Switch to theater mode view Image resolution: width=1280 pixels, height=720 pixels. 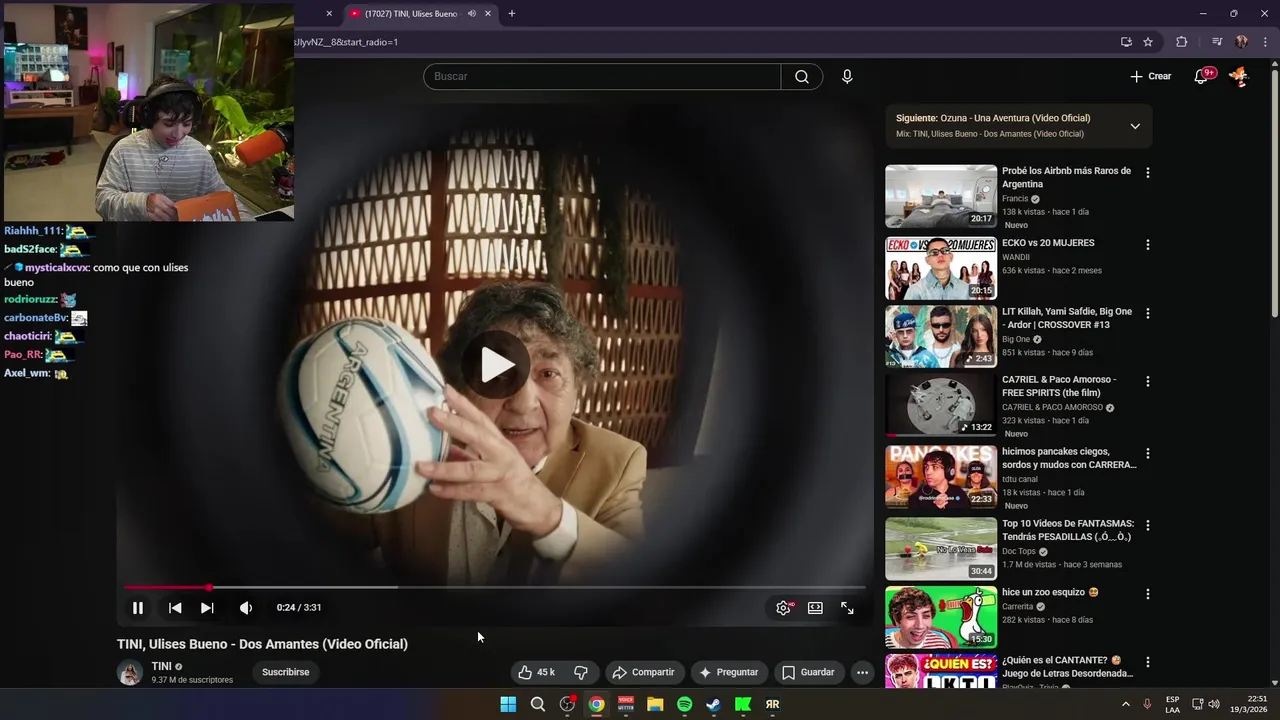click(x=815, y=608)
